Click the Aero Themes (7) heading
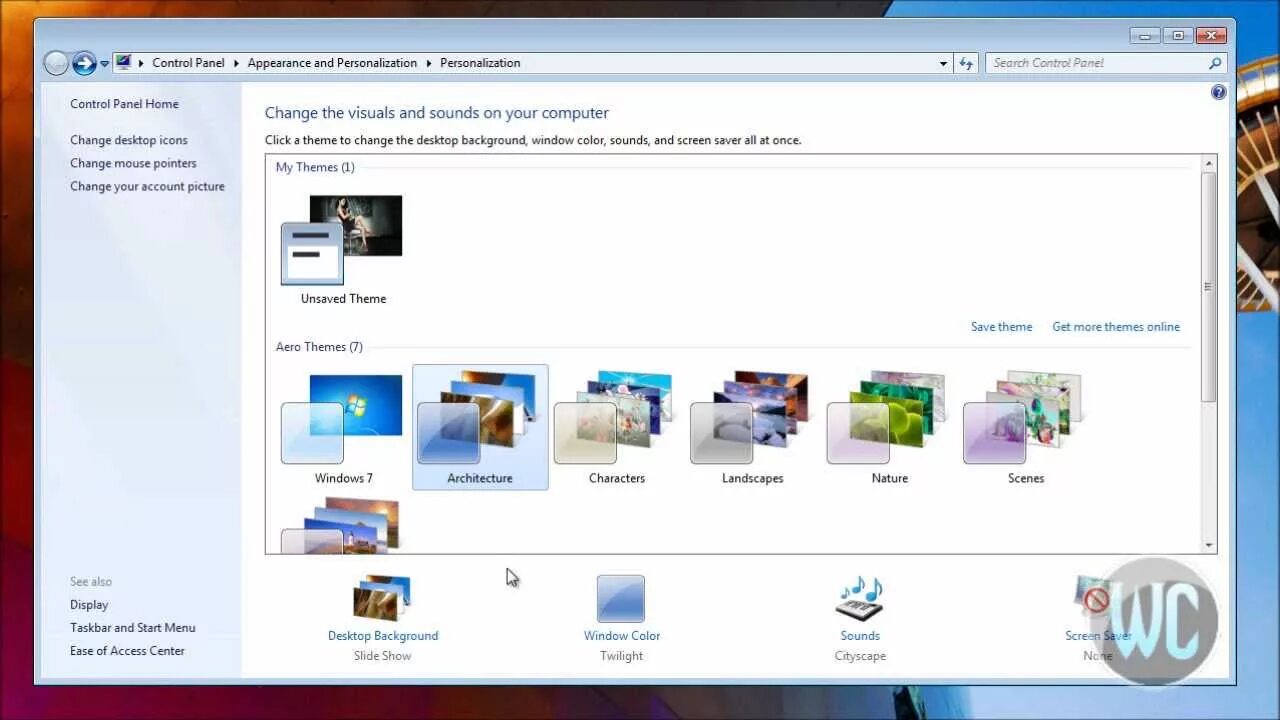 [x=319, y=347]
